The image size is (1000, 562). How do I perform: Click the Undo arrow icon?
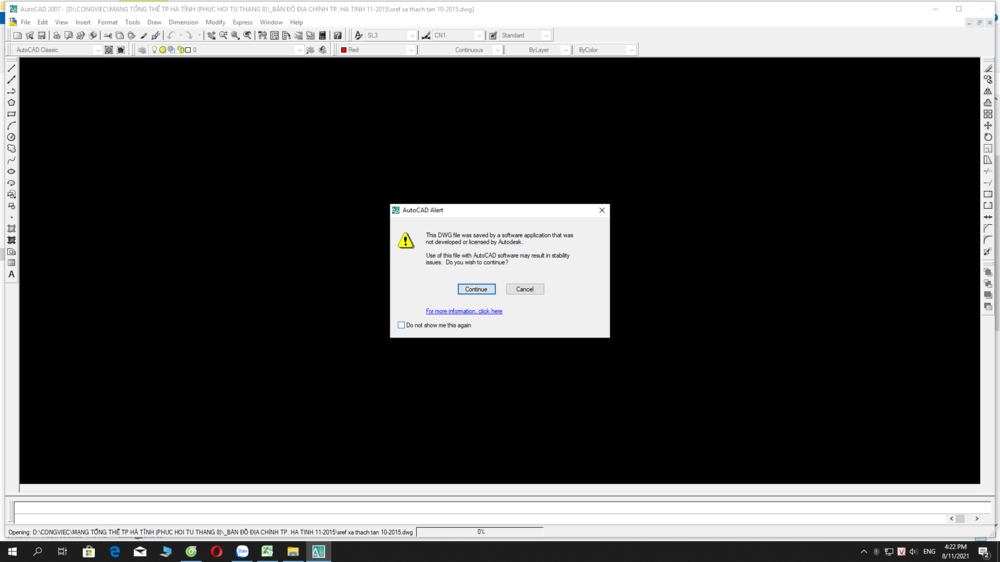point(171,36)
